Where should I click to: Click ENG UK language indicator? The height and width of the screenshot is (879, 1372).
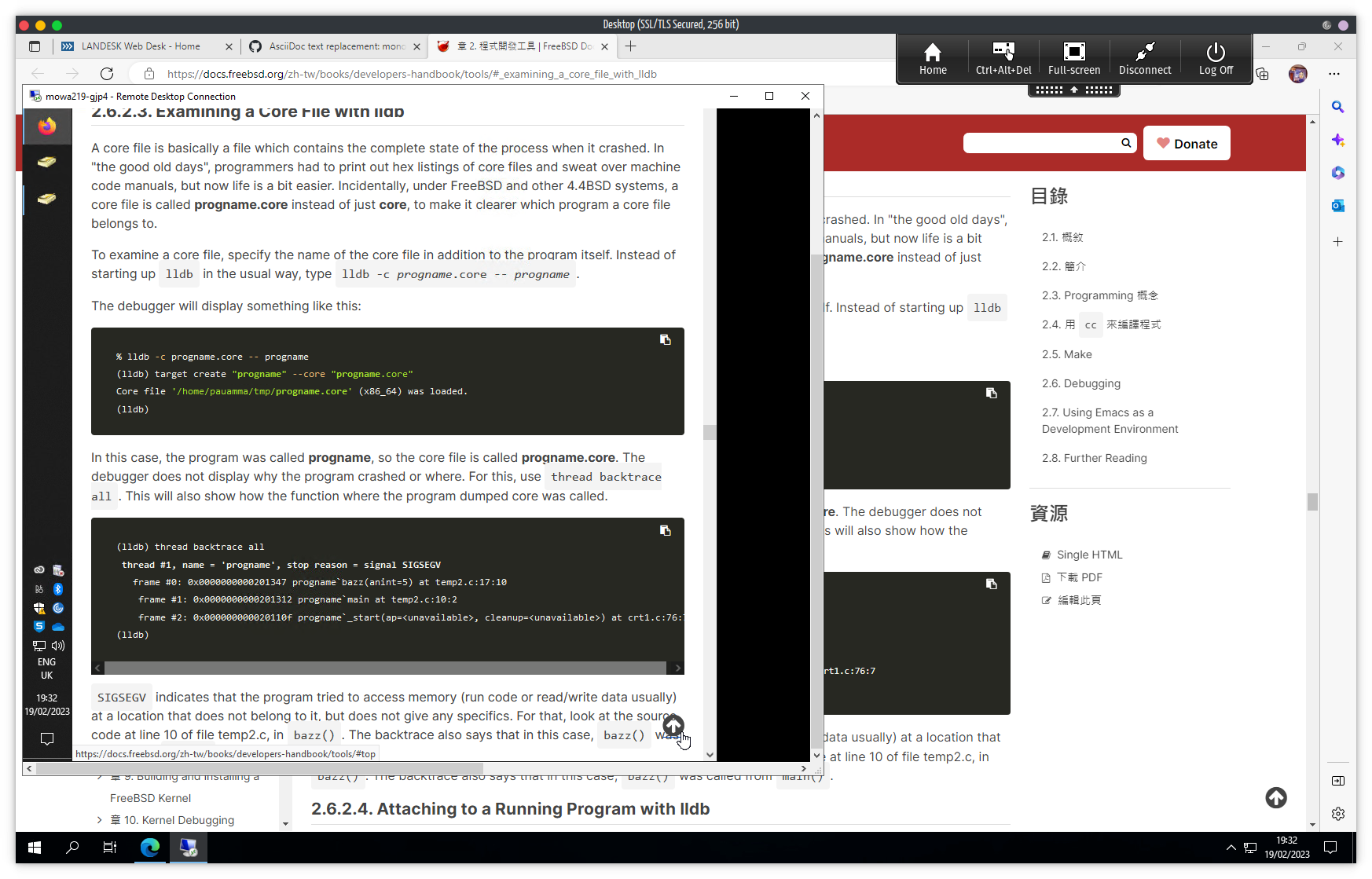[47, 668]
